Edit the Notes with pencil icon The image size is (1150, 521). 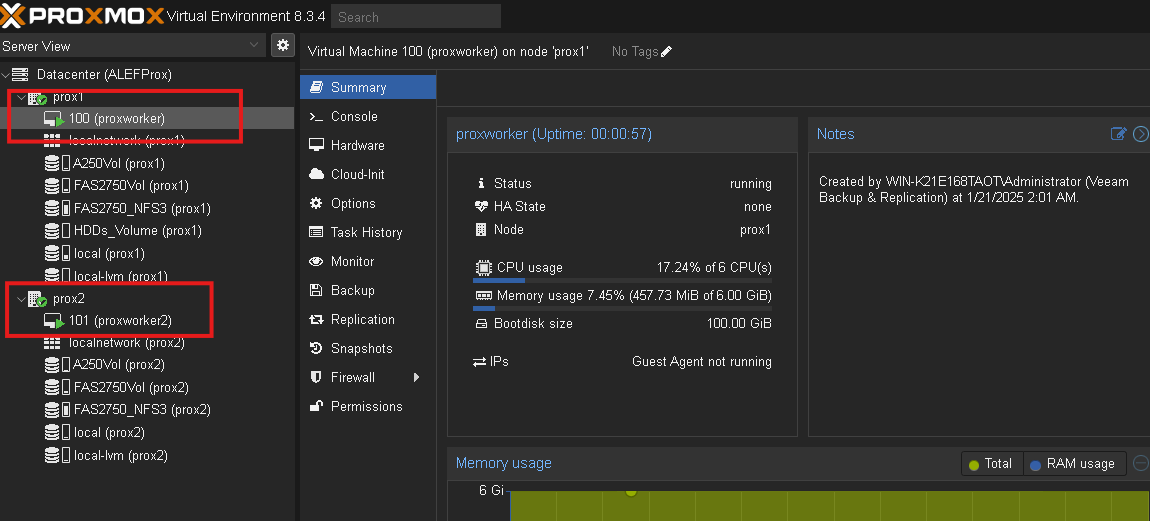click(x=1118, y=134)
